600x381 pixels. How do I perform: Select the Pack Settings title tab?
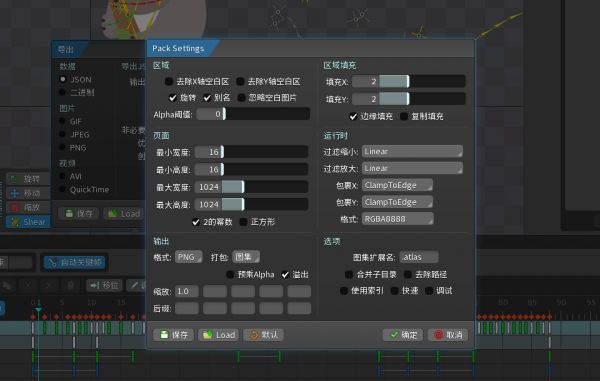pyautogui.click(x=178, y=48)
